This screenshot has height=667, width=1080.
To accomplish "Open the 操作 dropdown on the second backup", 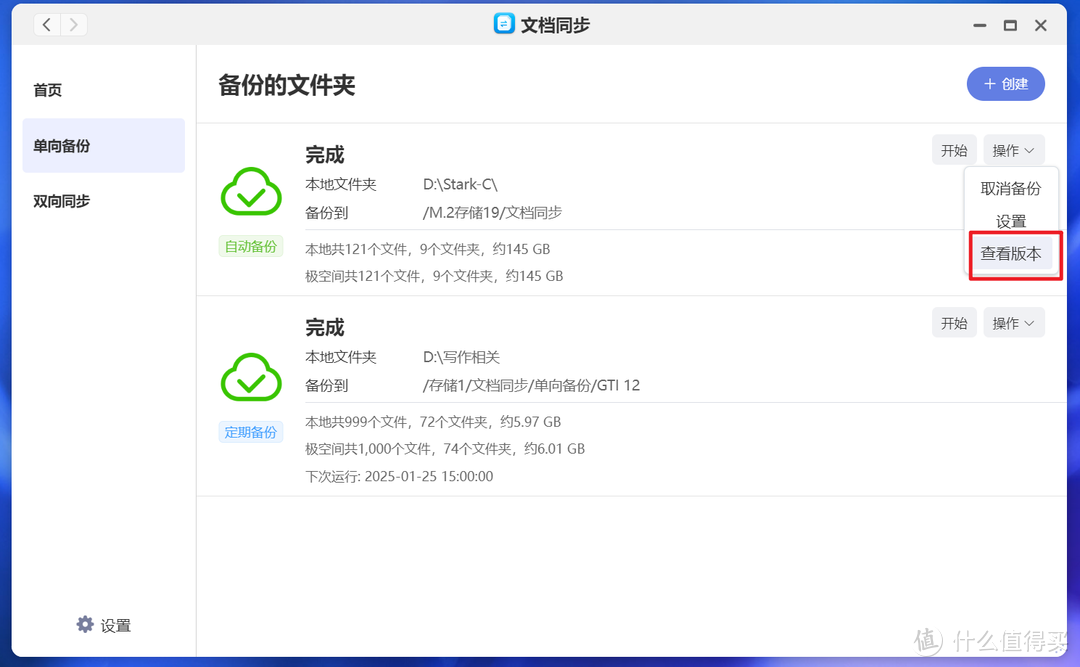I will tap(1013, 322).
